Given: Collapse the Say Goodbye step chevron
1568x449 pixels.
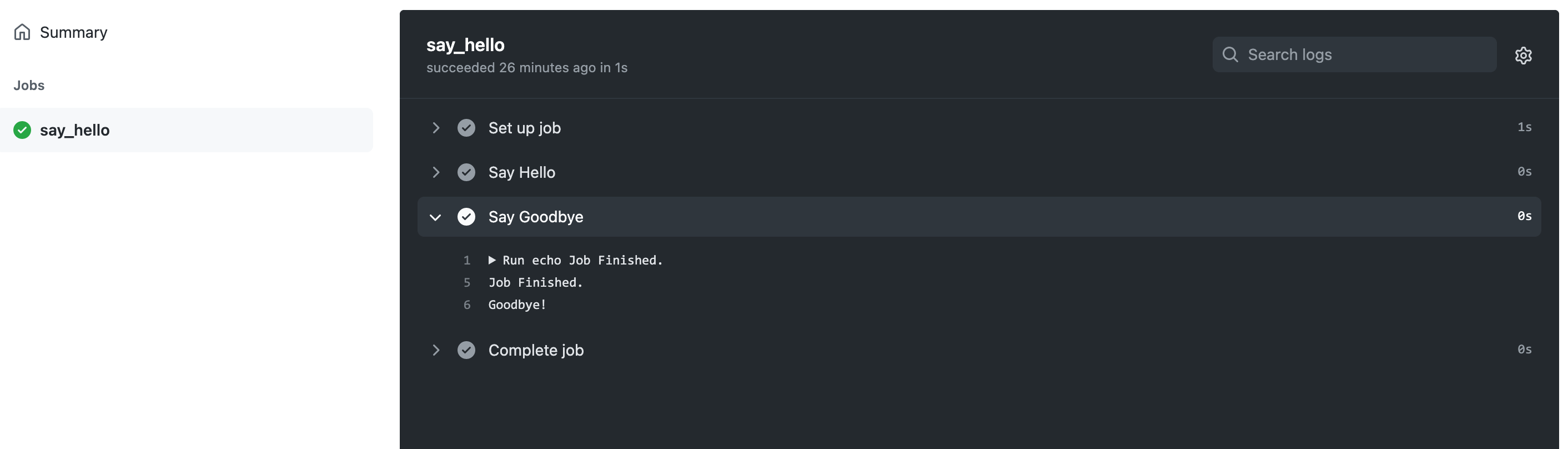Looking at the screenshot, I should pos(435,217).
